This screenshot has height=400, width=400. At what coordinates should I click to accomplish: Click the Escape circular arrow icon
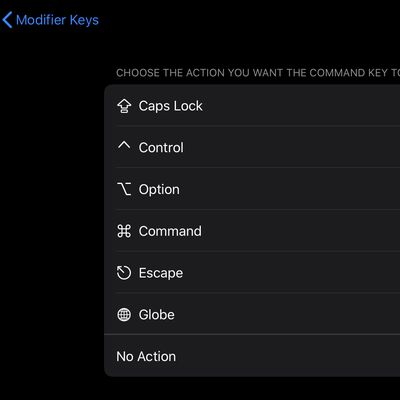[x=124, y=273]
